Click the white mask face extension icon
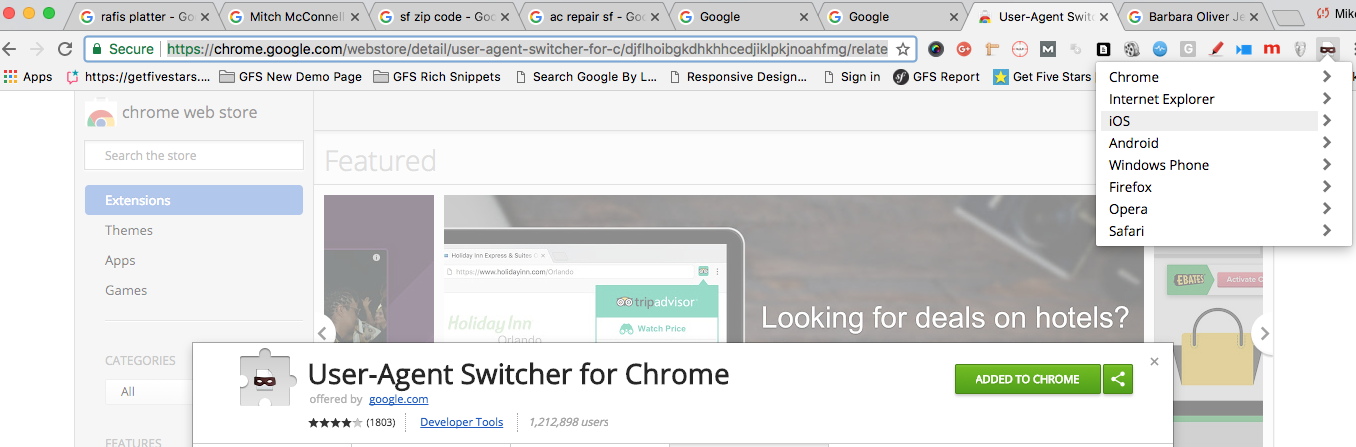1356x447 pixels. [1300, 49]
